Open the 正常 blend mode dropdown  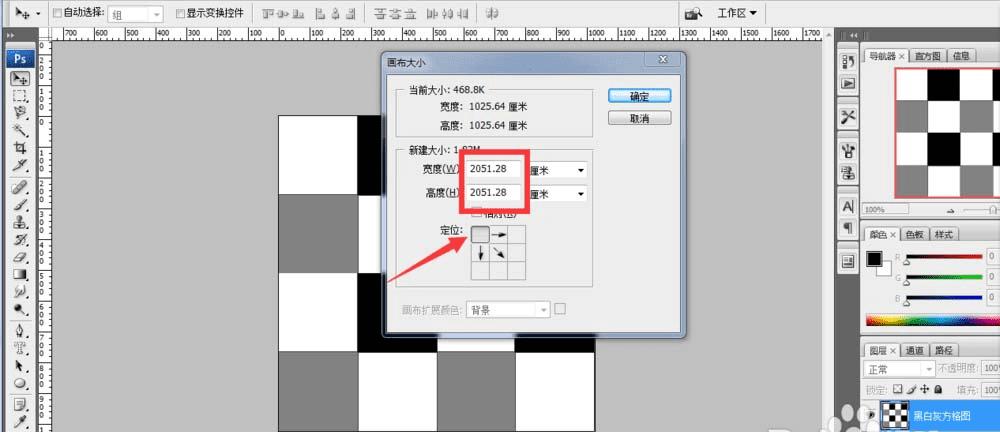pyautogui.click(x=899, y=369)
